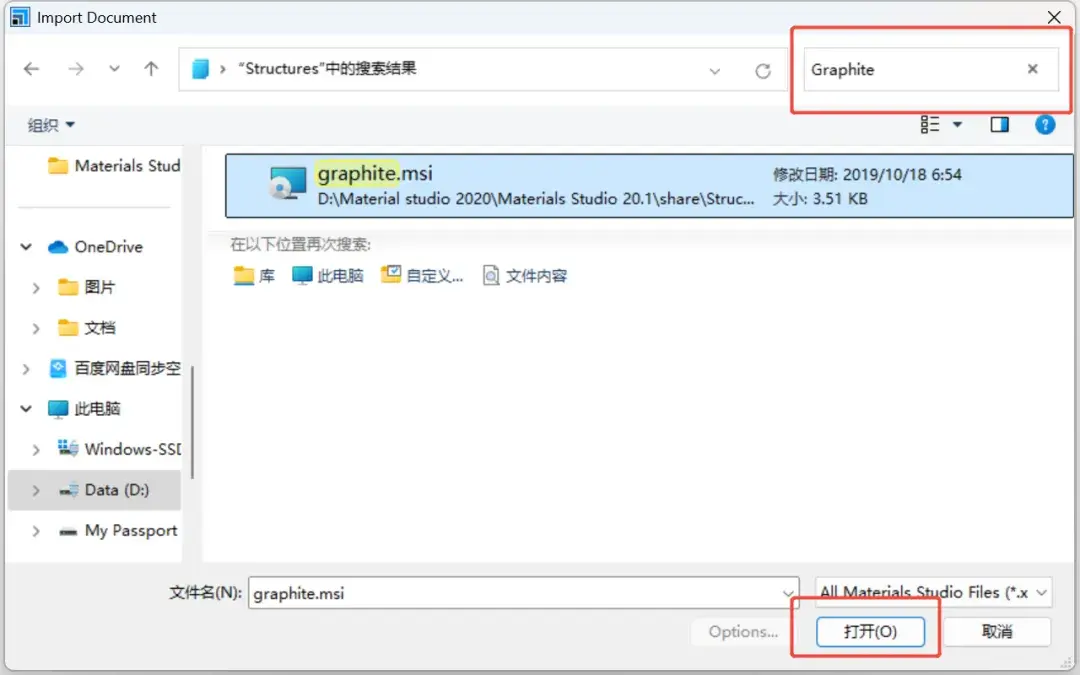Click the clear search X in the Graphite box
This screenshot has height=675, width=1080.
pyautogui.click(x=1035, y=69)
